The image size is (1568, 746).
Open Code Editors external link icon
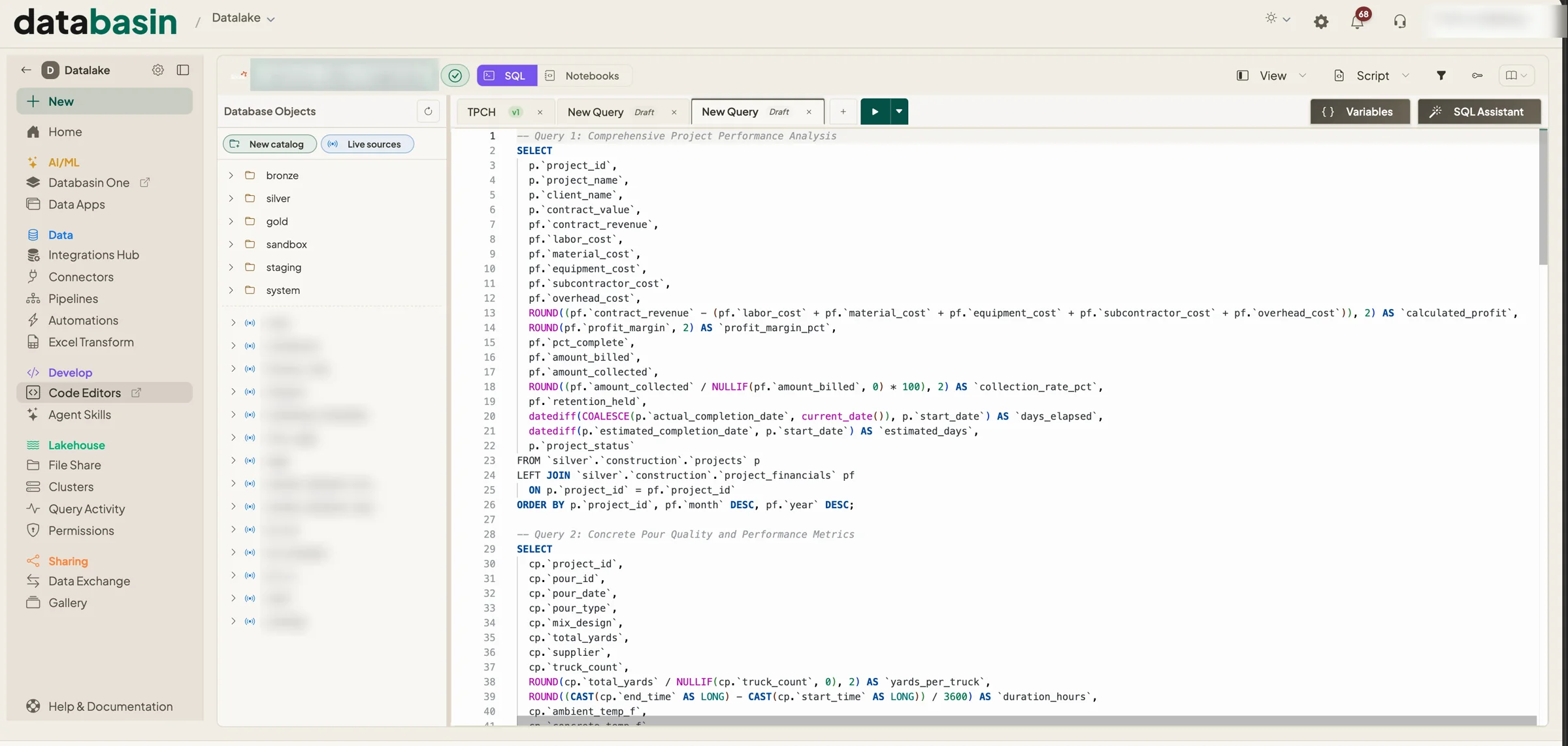click(x=137, y=393)
